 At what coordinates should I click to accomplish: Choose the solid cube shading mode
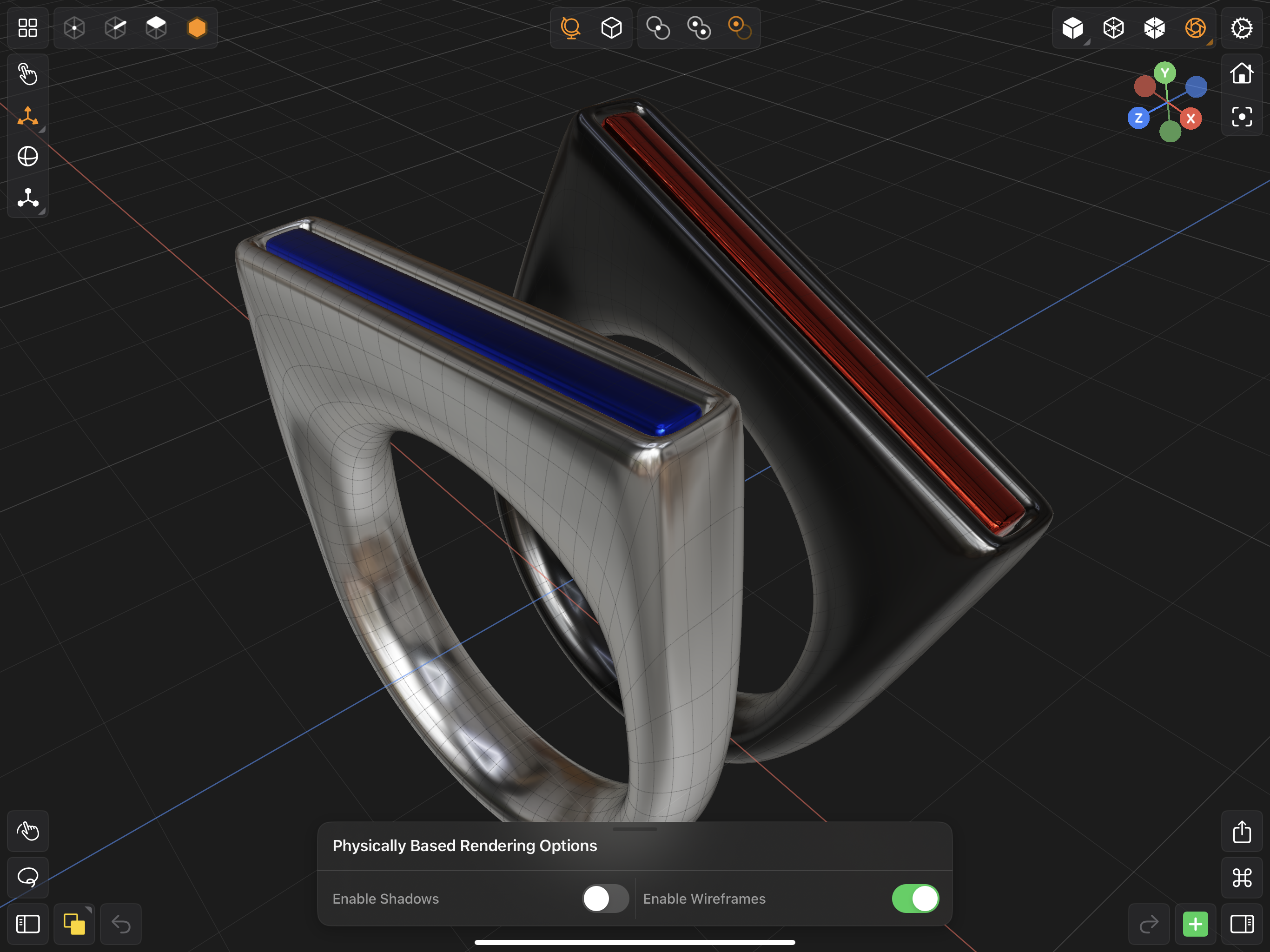coord(1072,27)
